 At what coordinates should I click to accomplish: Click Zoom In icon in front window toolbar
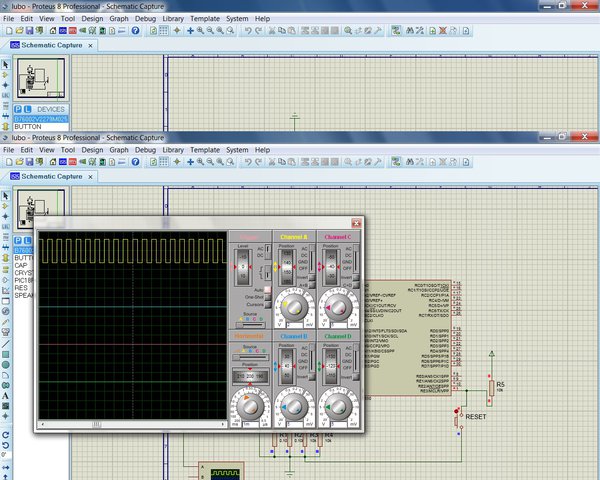click(200, 162)
